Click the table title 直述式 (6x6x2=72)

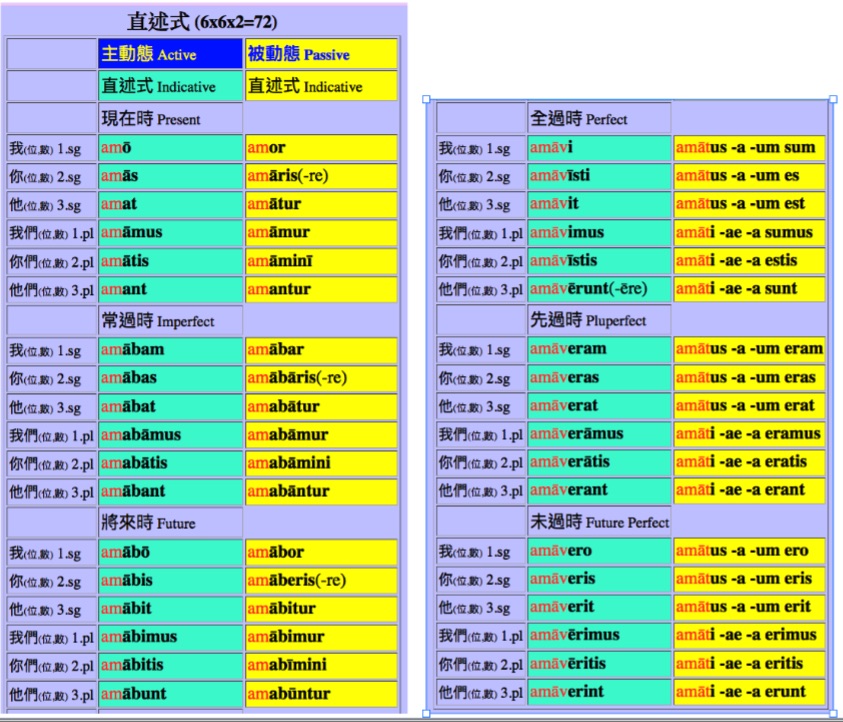pos(202,22)
